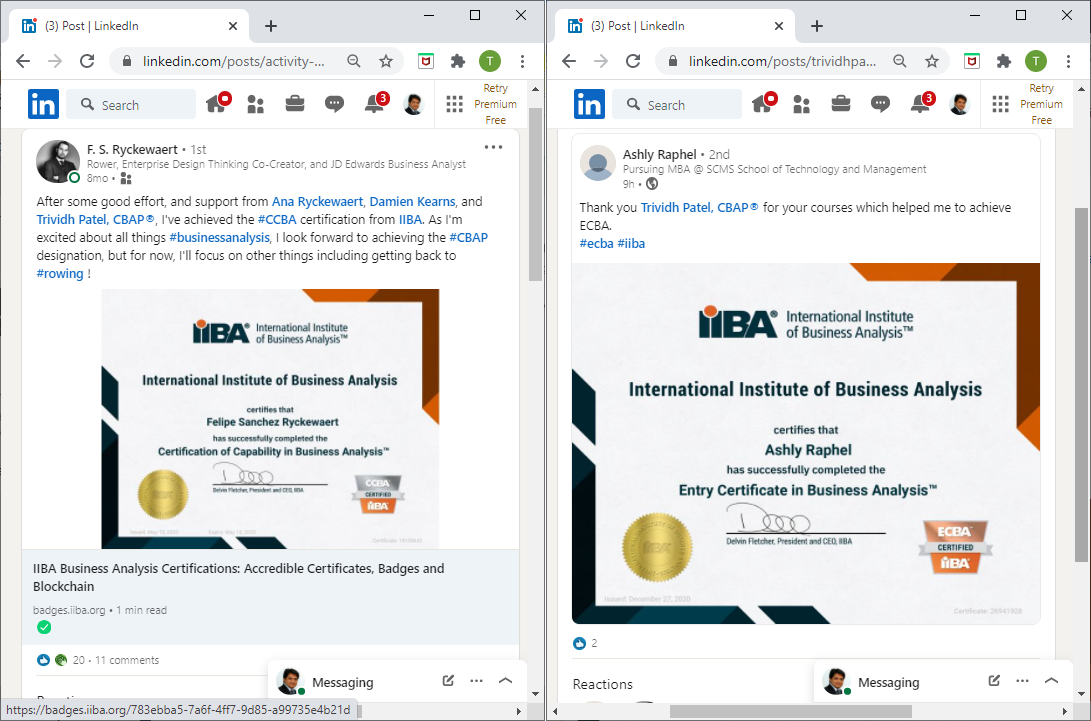Click back arrow in right browser
This screenshot has width=1091, height=721.
click(569, 61)
